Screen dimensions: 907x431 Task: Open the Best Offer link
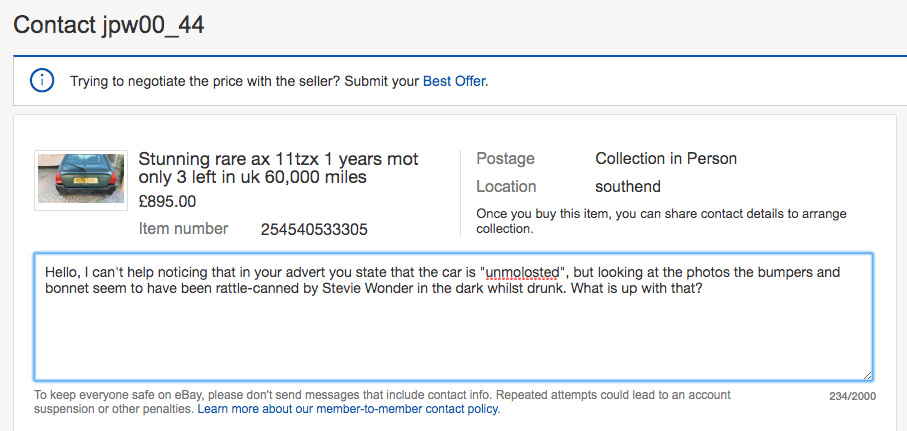point(454,82)
